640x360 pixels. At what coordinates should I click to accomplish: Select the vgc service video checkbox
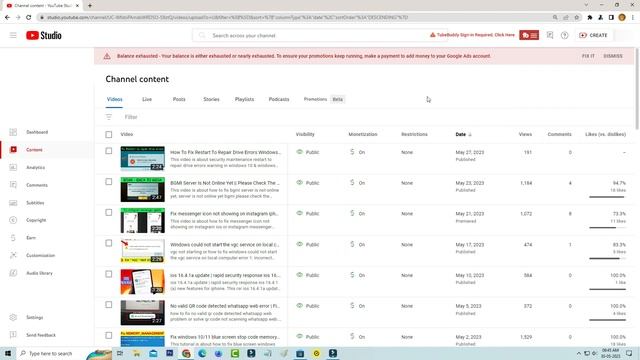point(109,243)
